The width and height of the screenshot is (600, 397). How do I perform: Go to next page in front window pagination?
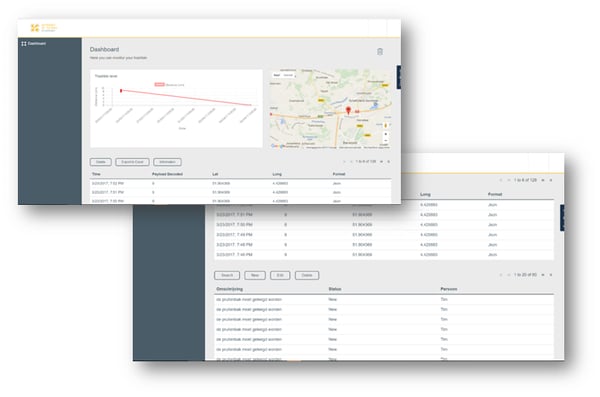click(x=381, y=162)
